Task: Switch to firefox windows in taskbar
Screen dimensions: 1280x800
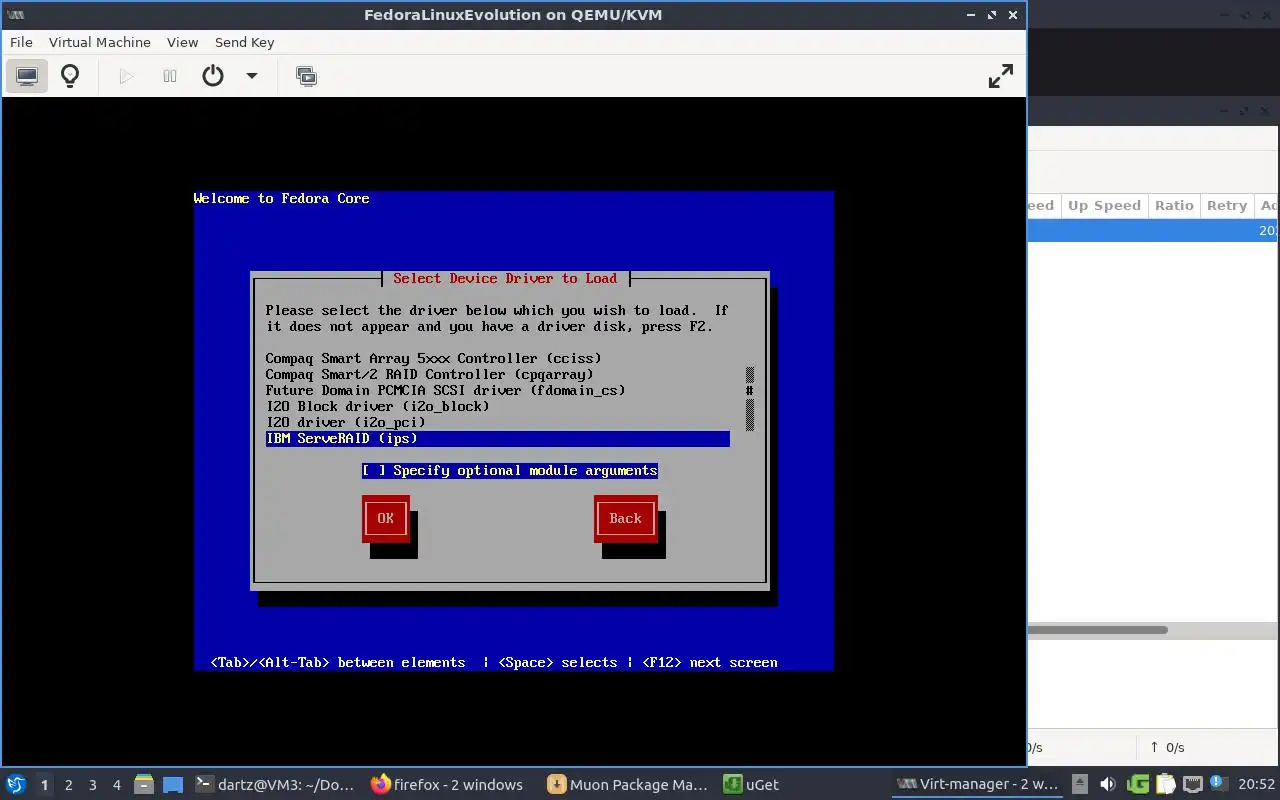Action: [448, 785]
